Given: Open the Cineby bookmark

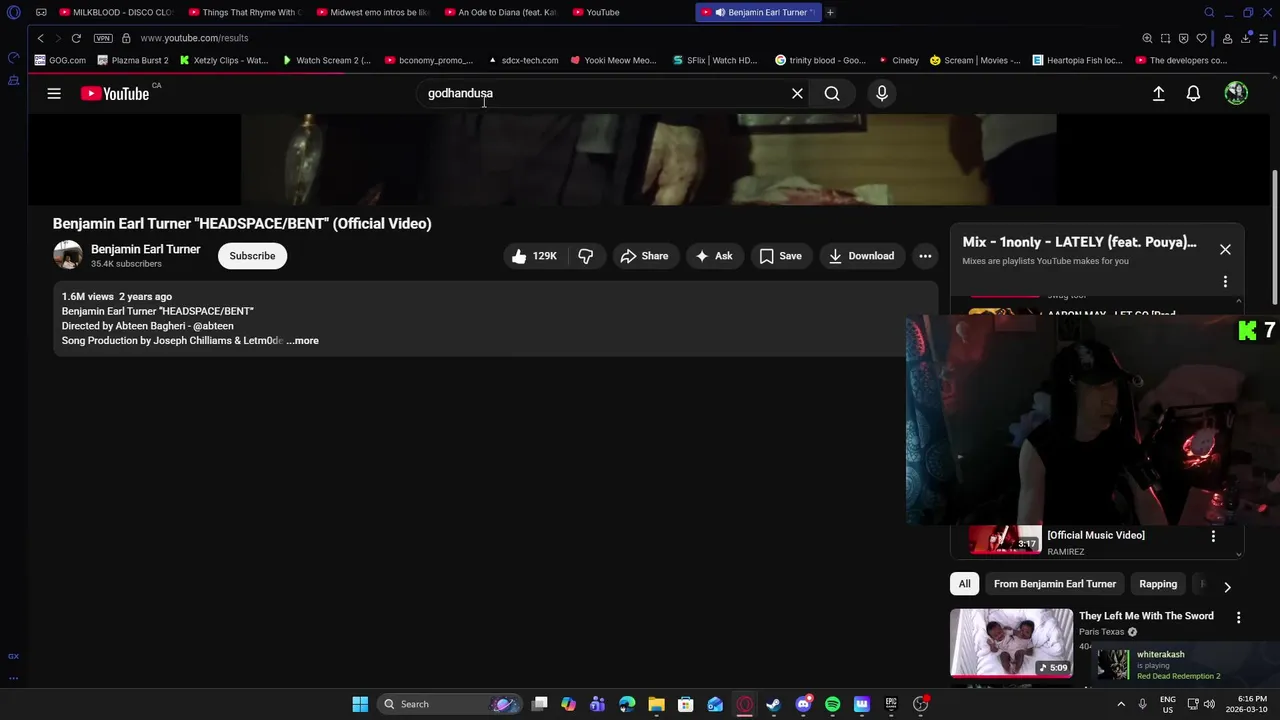Looking at the screenshot, I should tap(898, 60).
